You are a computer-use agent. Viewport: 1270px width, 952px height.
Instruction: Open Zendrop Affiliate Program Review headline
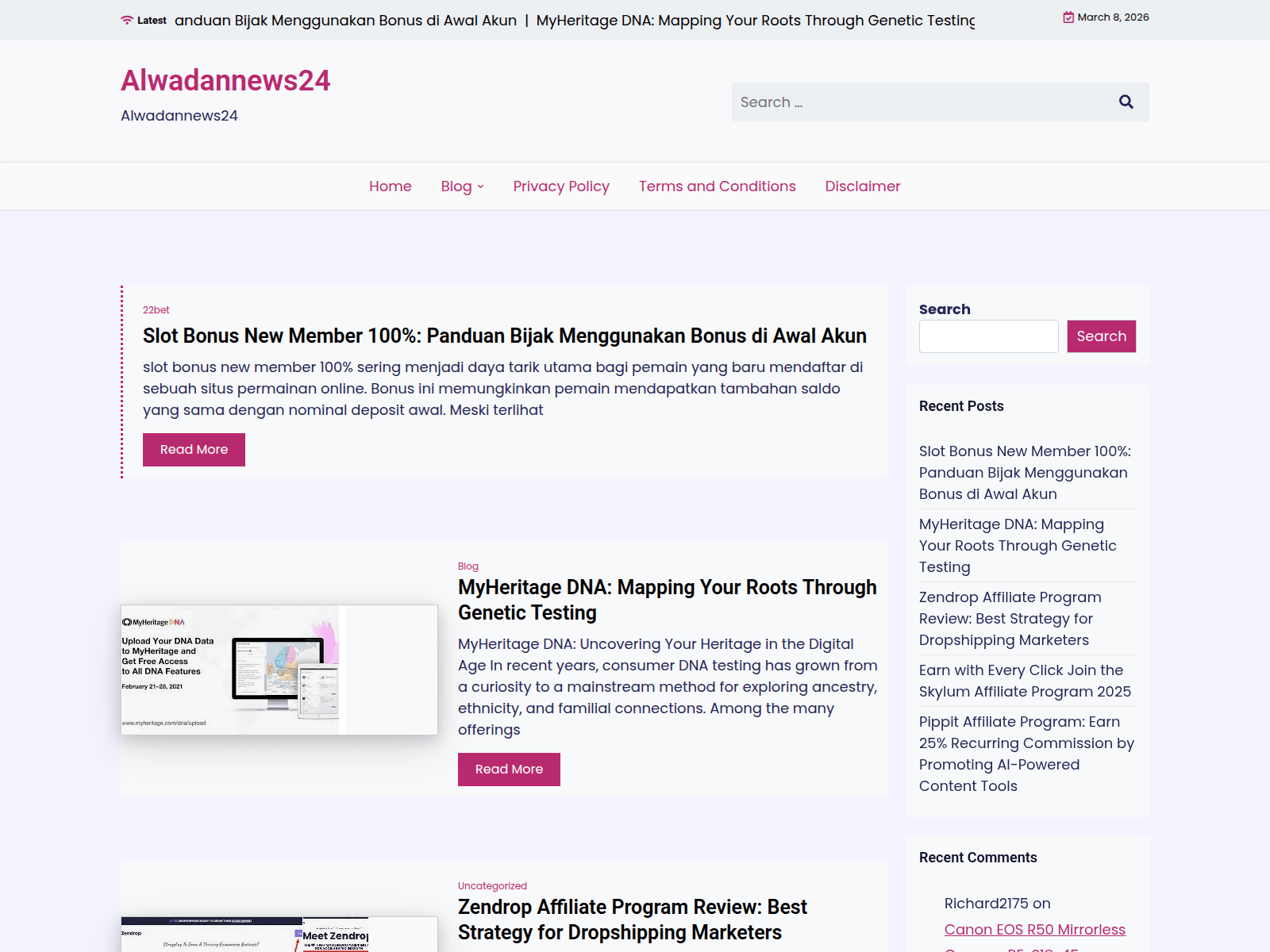tap(633, 919)
